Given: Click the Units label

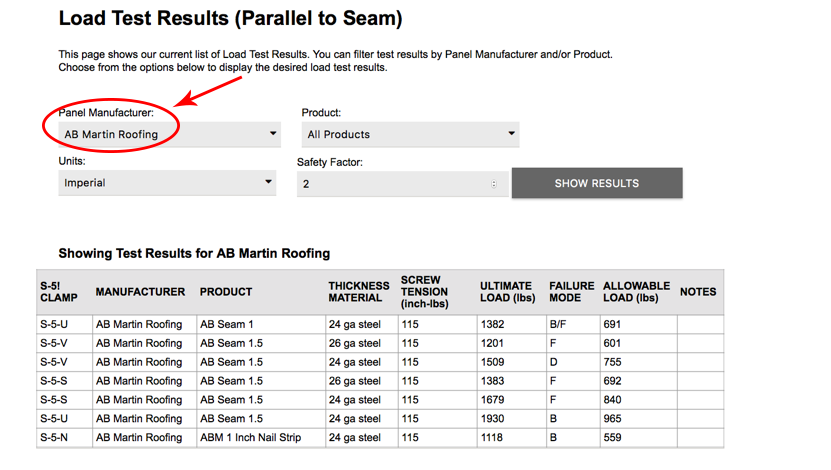Looking at the screenshot, I should (72, 161).
